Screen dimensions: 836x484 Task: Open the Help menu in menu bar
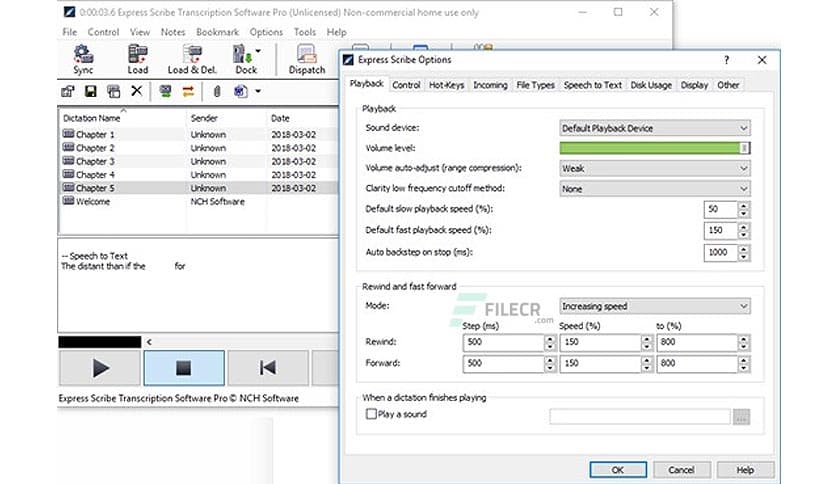coord(336,32)
